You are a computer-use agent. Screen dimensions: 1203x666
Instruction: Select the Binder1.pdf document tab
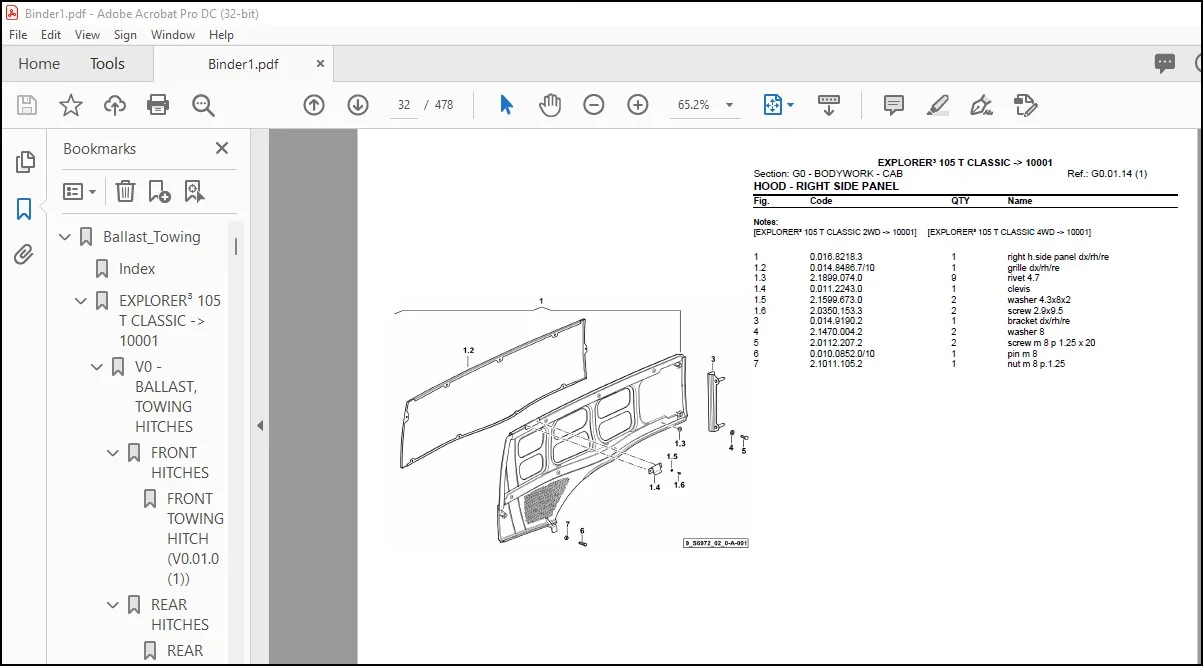click(243, 64)
